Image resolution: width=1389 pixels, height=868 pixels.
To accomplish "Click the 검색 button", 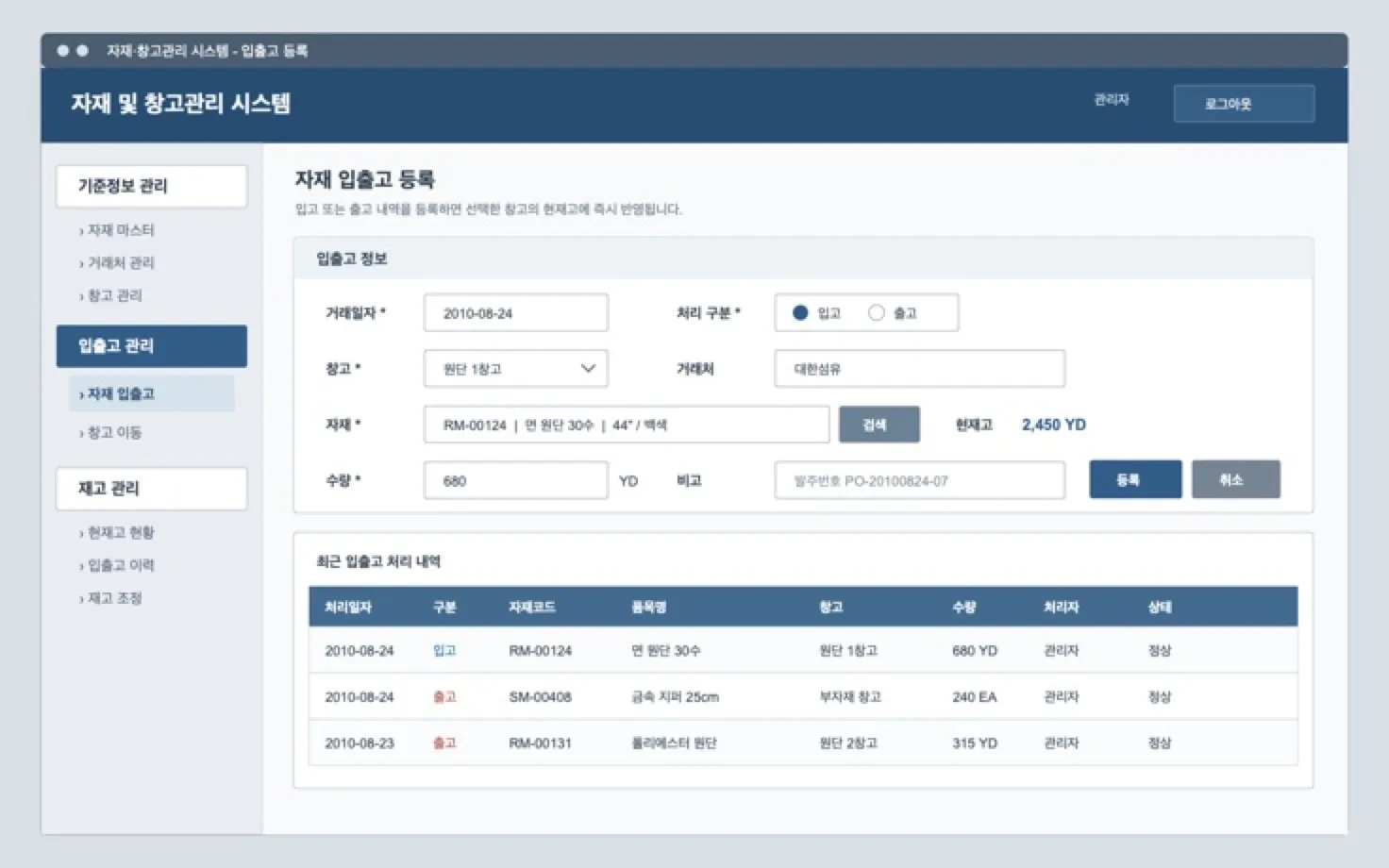I will pos(879,425).
